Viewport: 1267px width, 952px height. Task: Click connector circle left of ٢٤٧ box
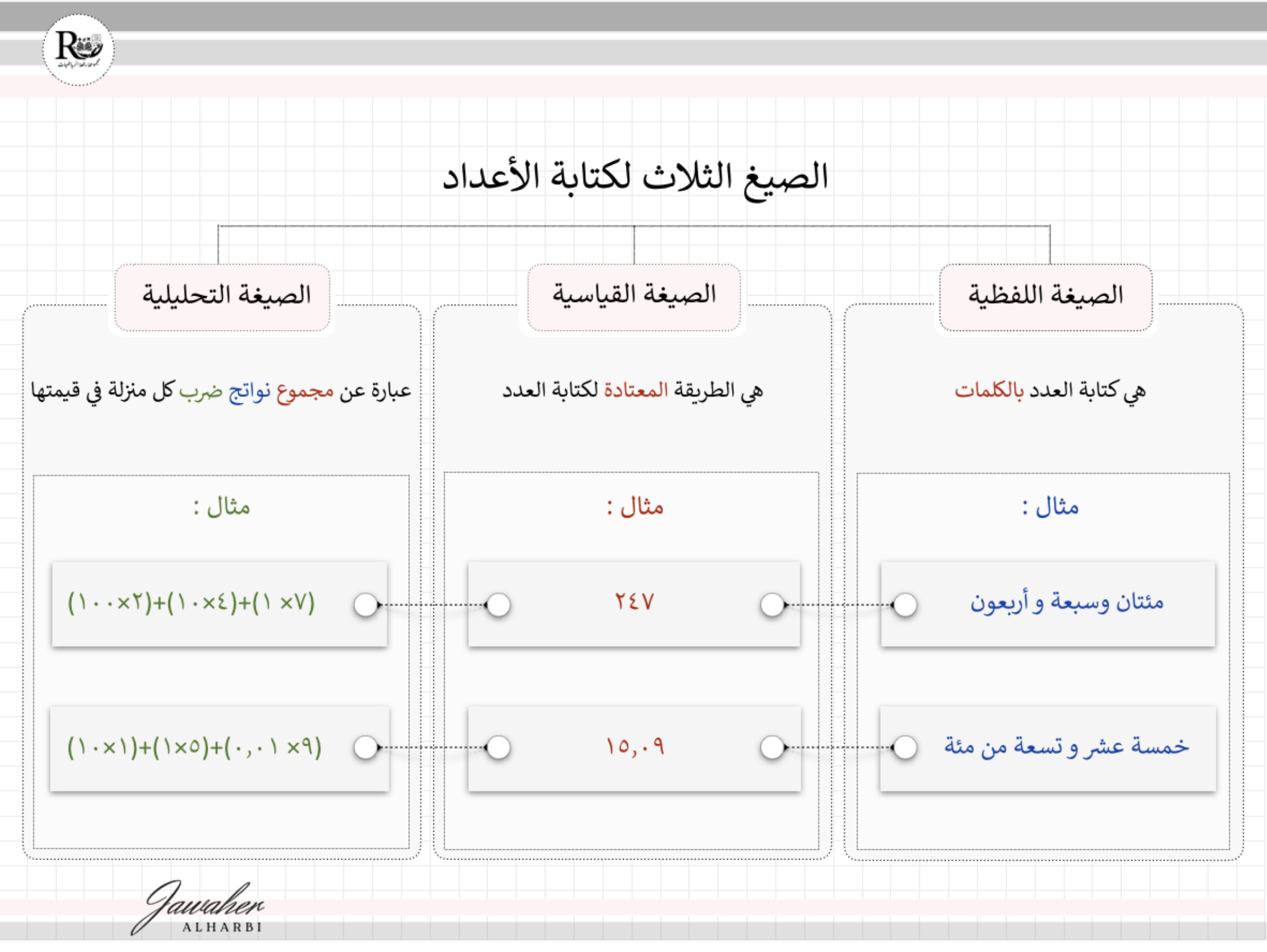point(498,605)
